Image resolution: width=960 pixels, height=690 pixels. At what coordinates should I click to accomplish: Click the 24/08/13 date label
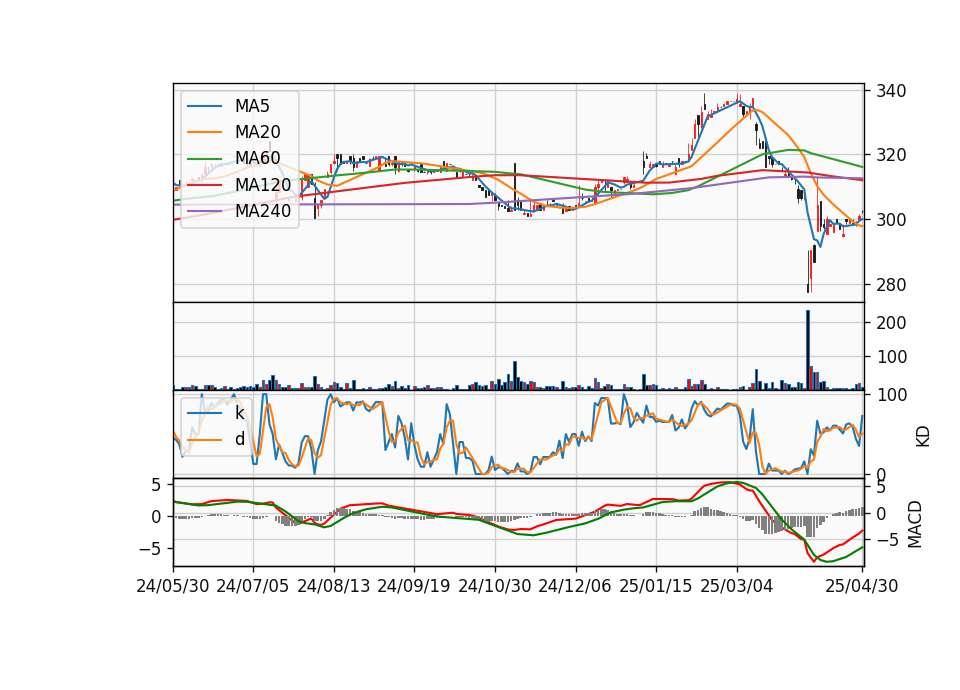coord(334,586)
